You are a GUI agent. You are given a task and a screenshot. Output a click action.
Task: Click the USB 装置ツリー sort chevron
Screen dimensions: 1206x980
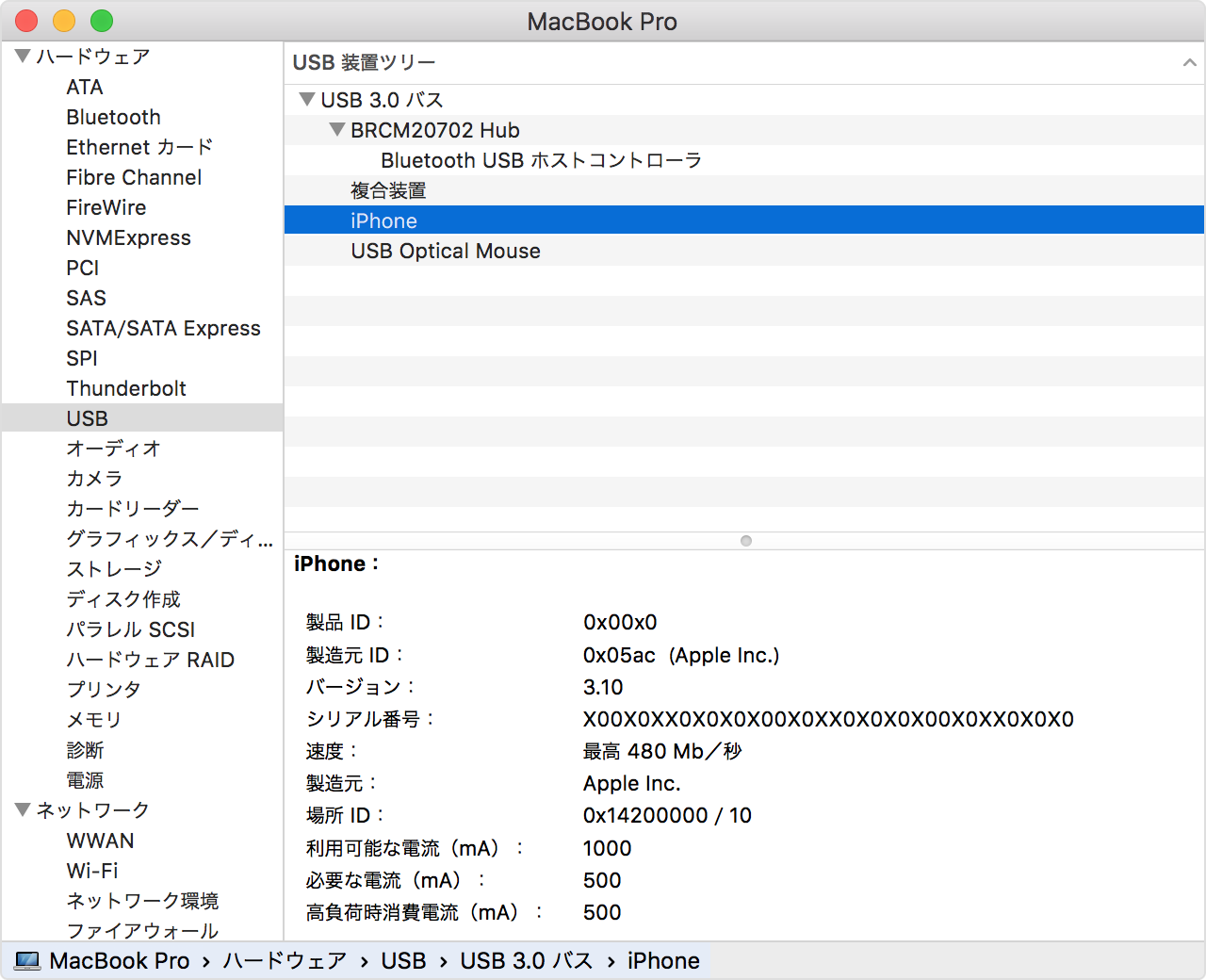1189,63
